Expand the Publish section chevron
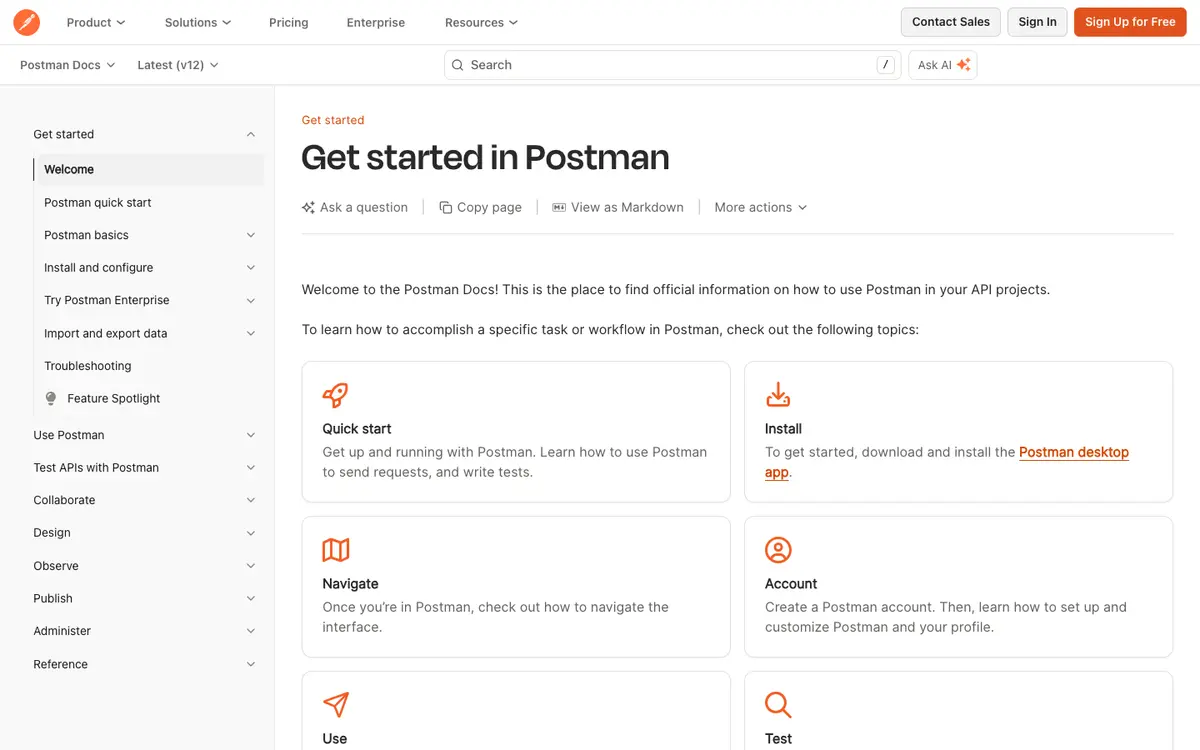1200x750 pixels. coord(251,598)
